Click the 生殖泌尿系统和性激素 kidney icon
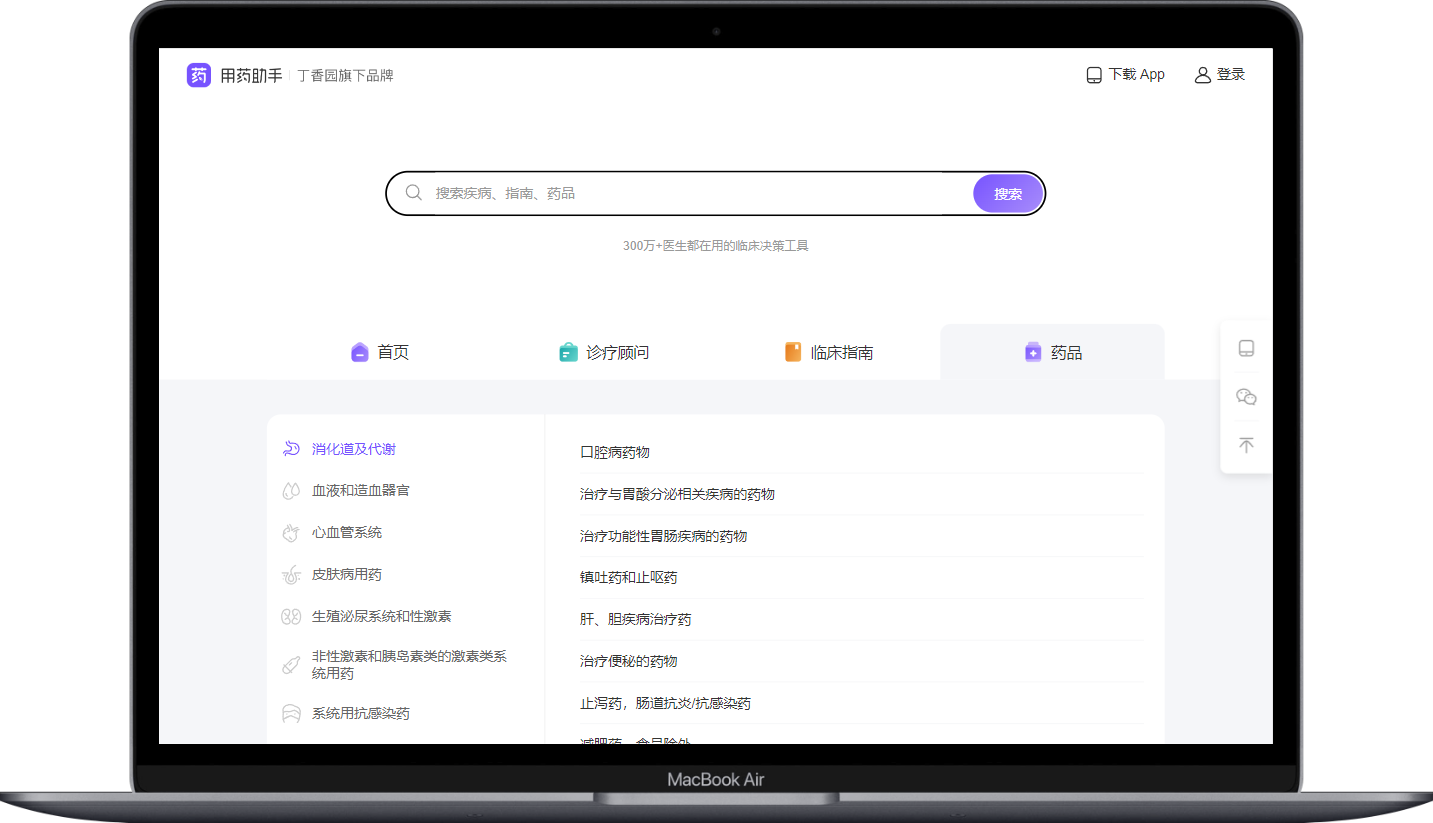This screenshot has width=1433, height=823. (291, 617)
